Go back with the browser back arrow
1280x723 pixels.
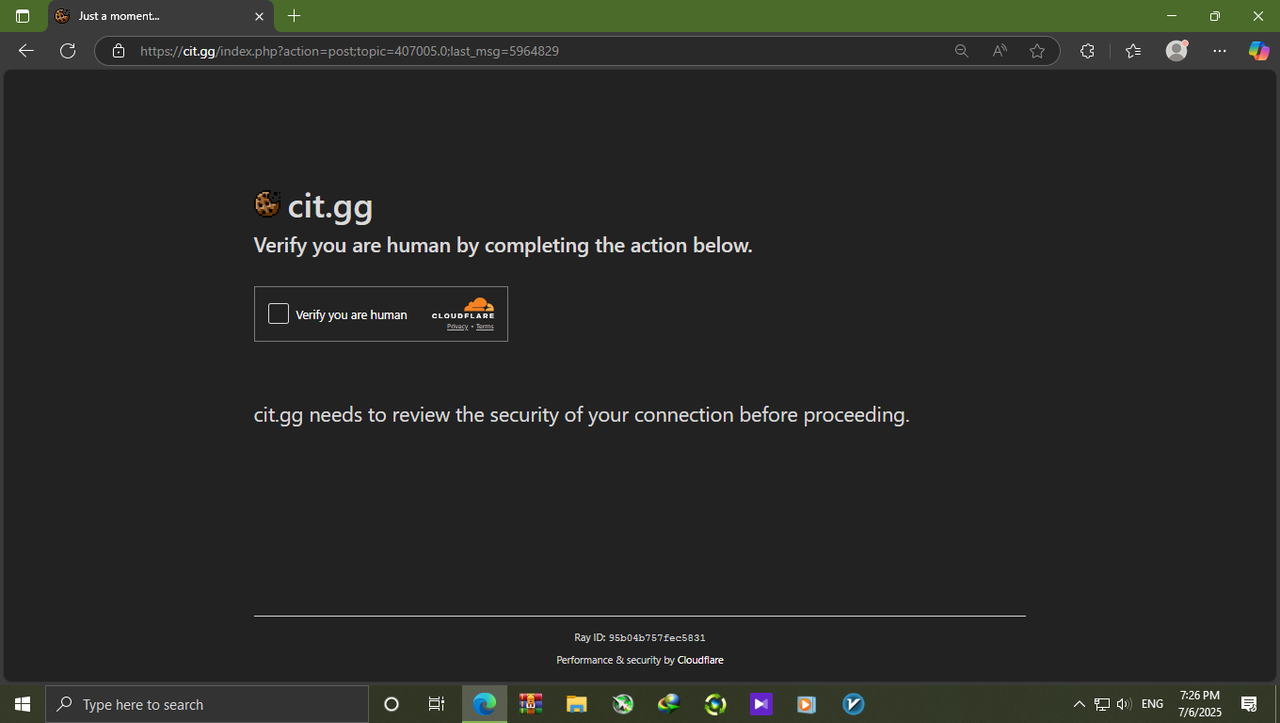(x=26, y=51)
